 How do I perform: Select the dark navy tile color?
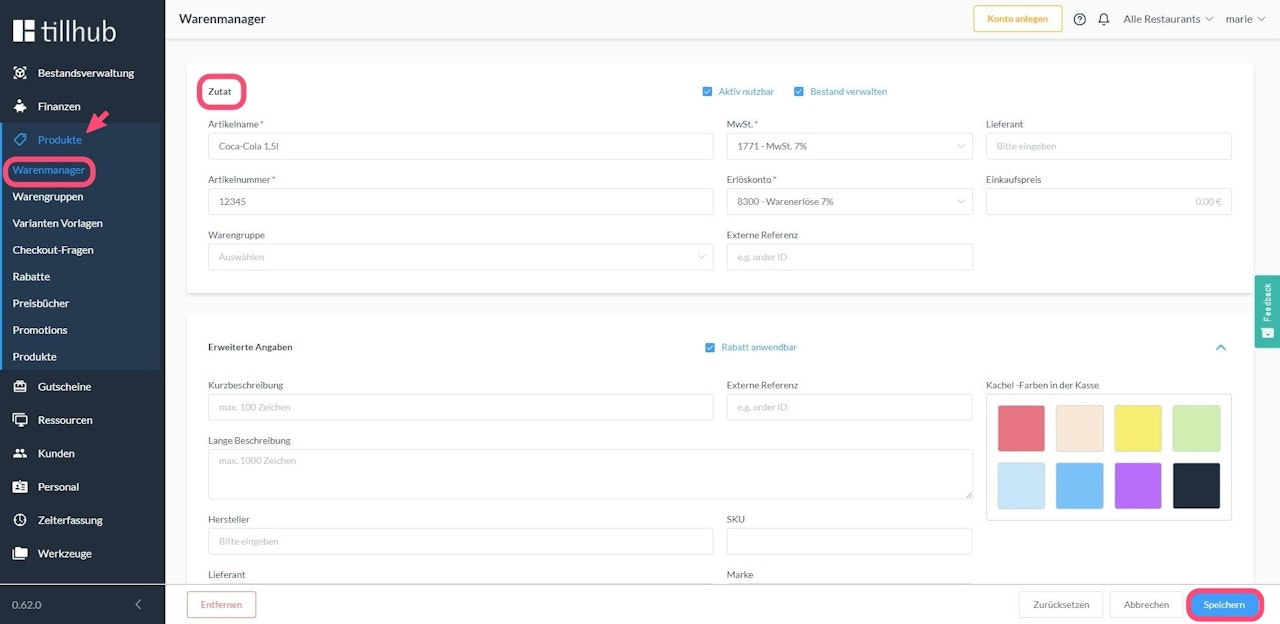[x=1197, y=486]
